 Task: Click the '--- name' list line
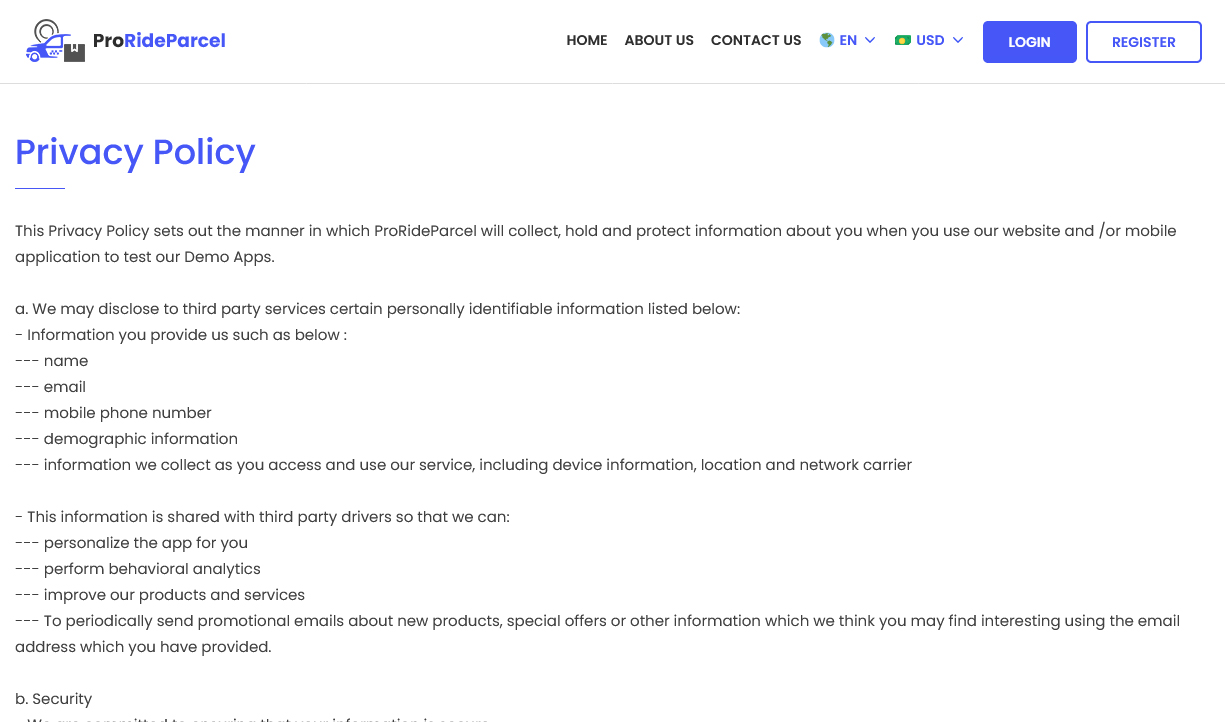pos(52,361)
